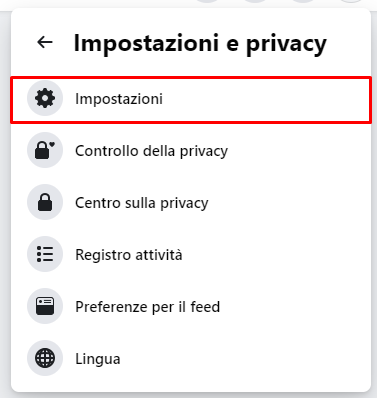Click the globe icon next to Lingua
Viewport: 377px width, 398px height.
[45, 358]
